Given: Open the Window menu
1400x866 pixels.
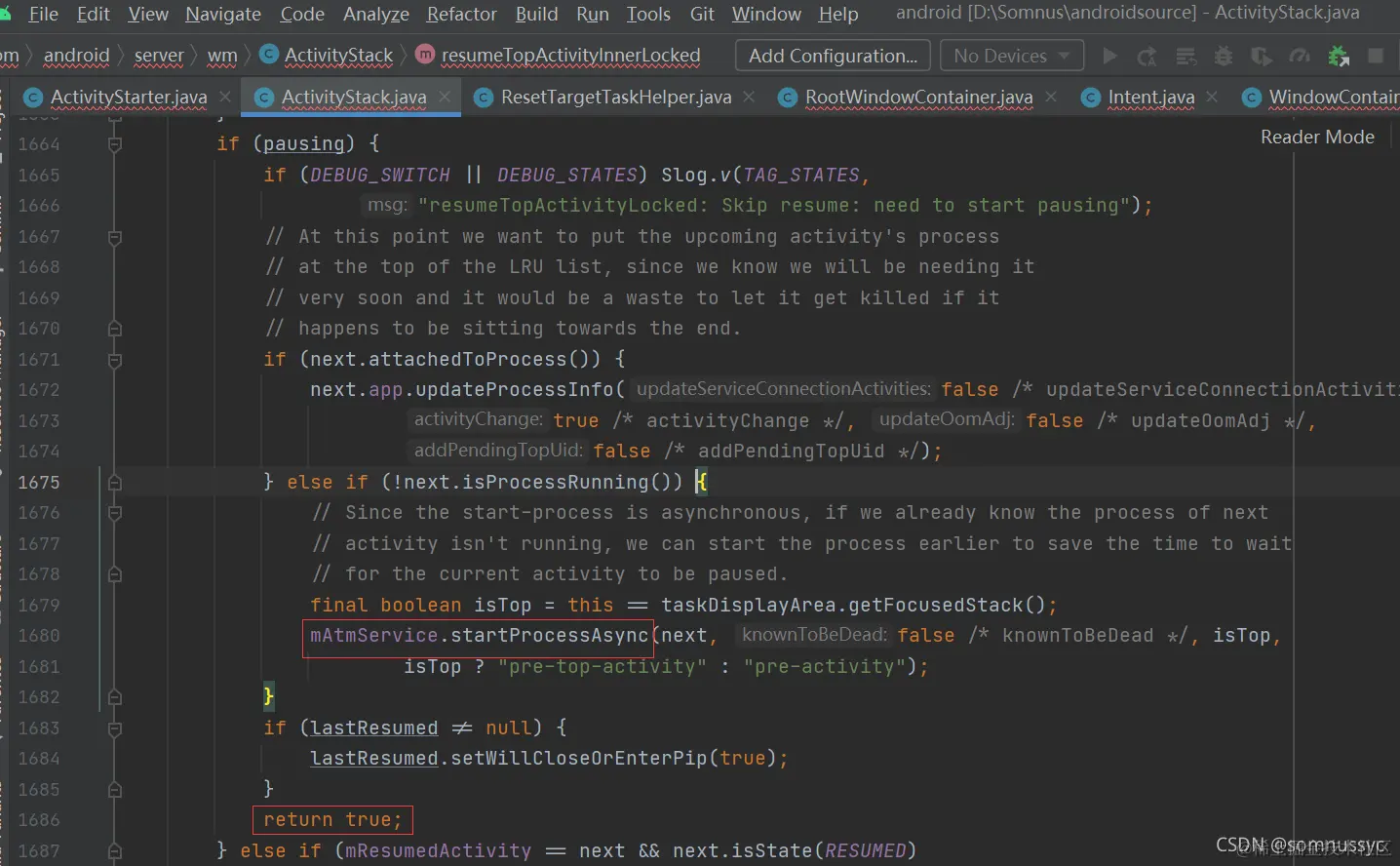Looking at the screenshot, I should (766, 14).
